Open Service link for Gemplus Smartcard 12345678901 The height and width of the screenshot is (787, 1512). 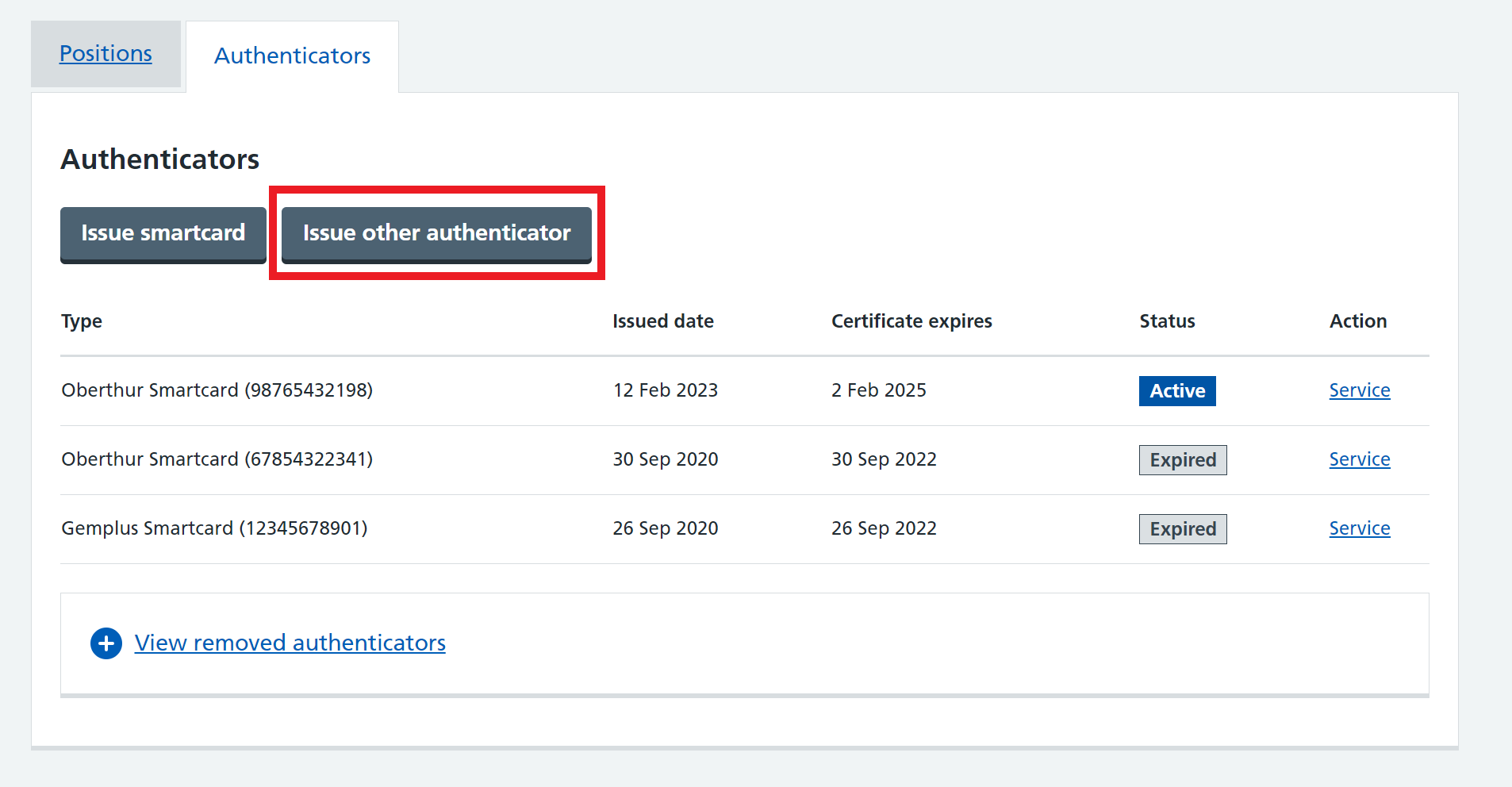coord(1360,528)
